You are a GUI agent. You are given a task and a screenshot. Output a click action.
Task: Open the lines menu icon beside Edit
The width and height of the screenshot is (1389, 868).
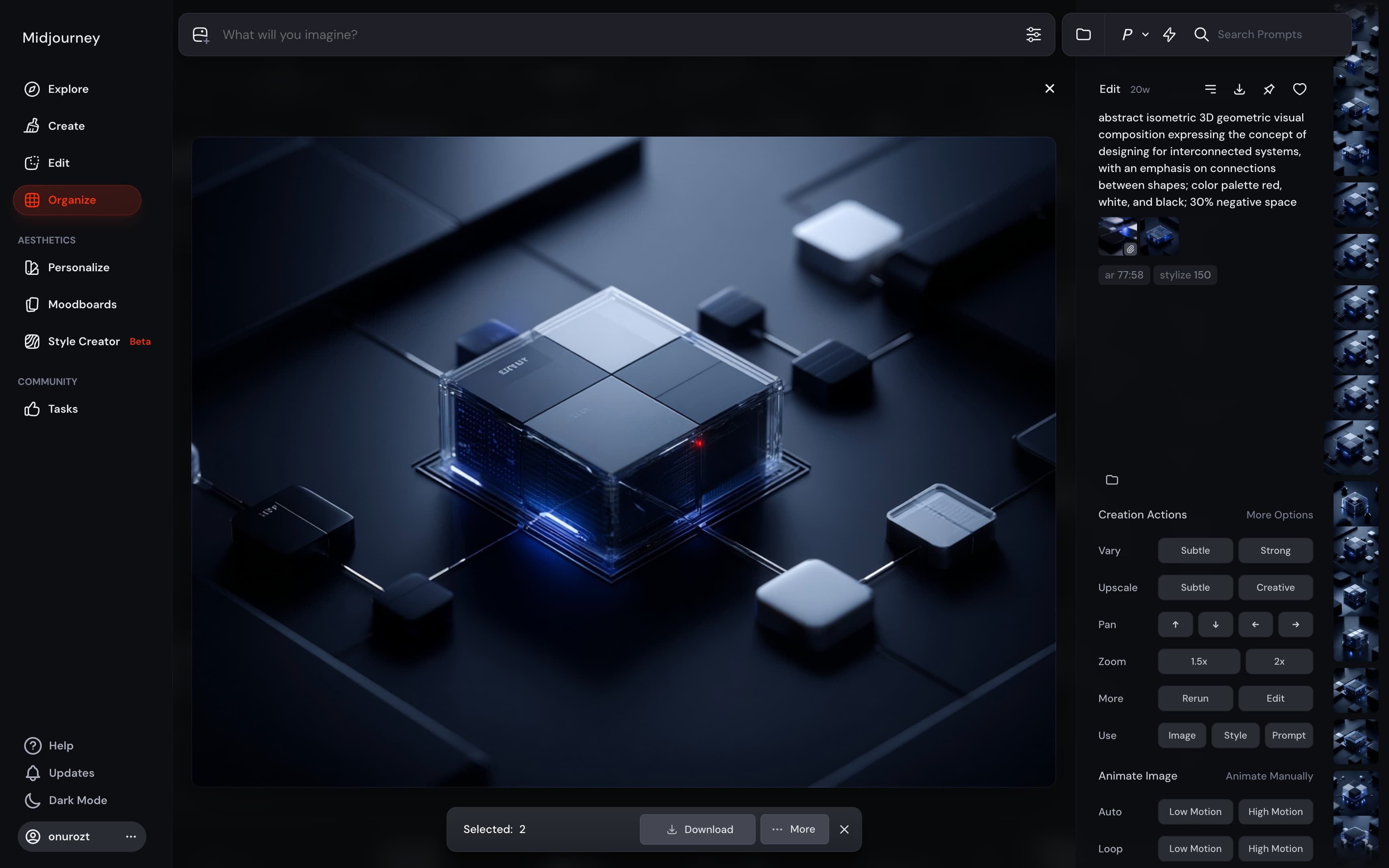point(1210,89)
